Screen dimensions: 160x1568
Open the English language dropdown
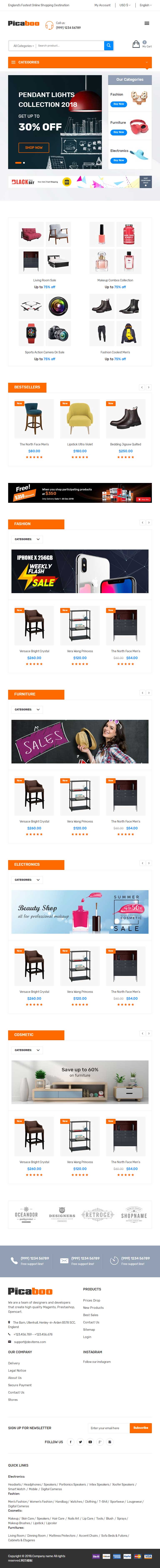tap(145, 5)
